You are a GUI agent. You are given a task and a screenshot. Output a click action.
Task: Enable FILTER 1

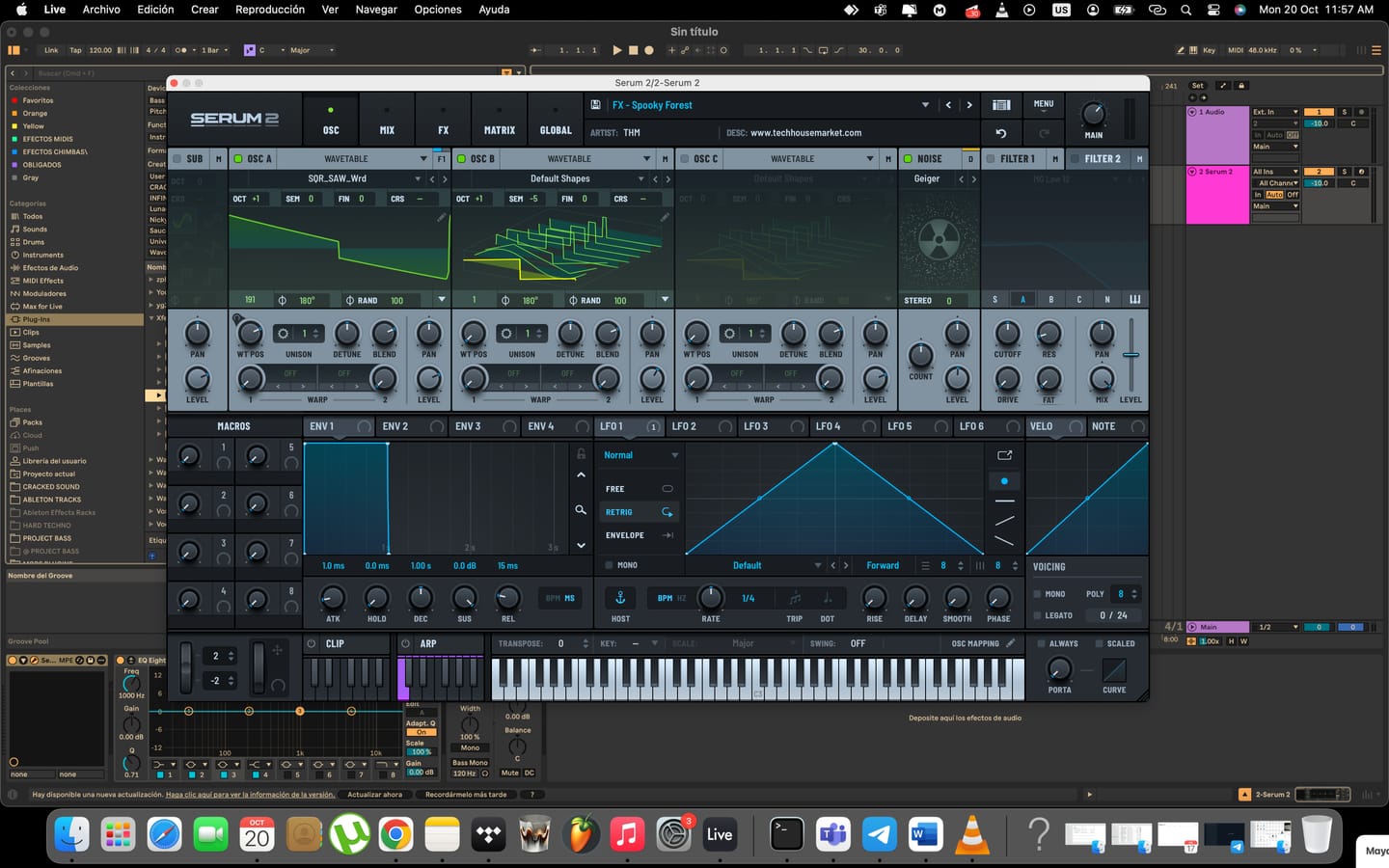tap(991, 159)
